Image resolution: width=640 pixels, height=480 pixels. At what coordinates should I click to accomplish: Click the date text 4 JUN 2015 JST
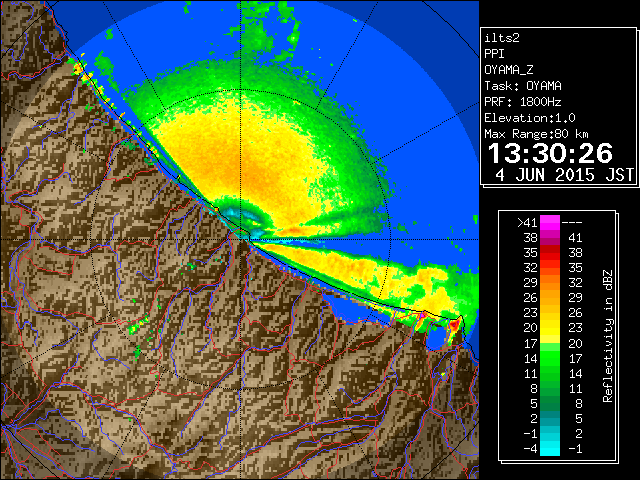(564, 175)
